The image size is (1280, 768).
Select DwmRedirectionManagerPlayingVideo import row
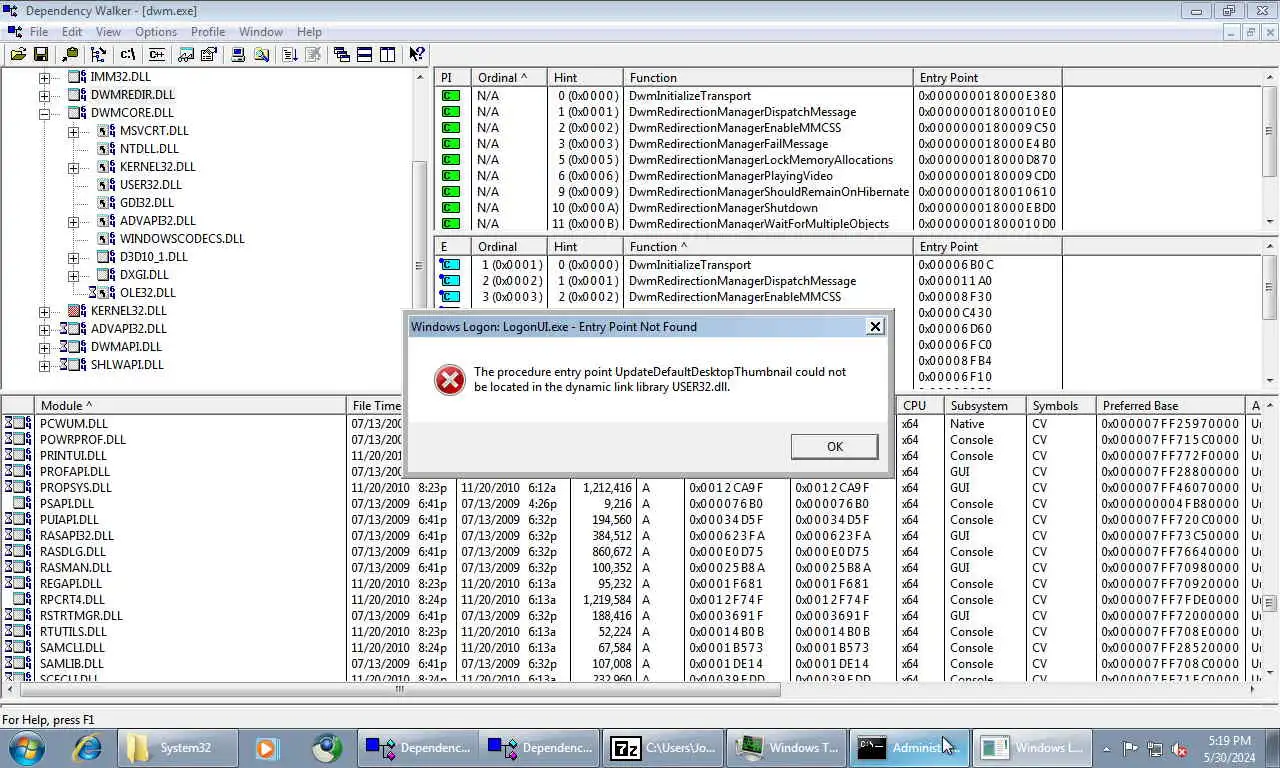pos(748,176)
